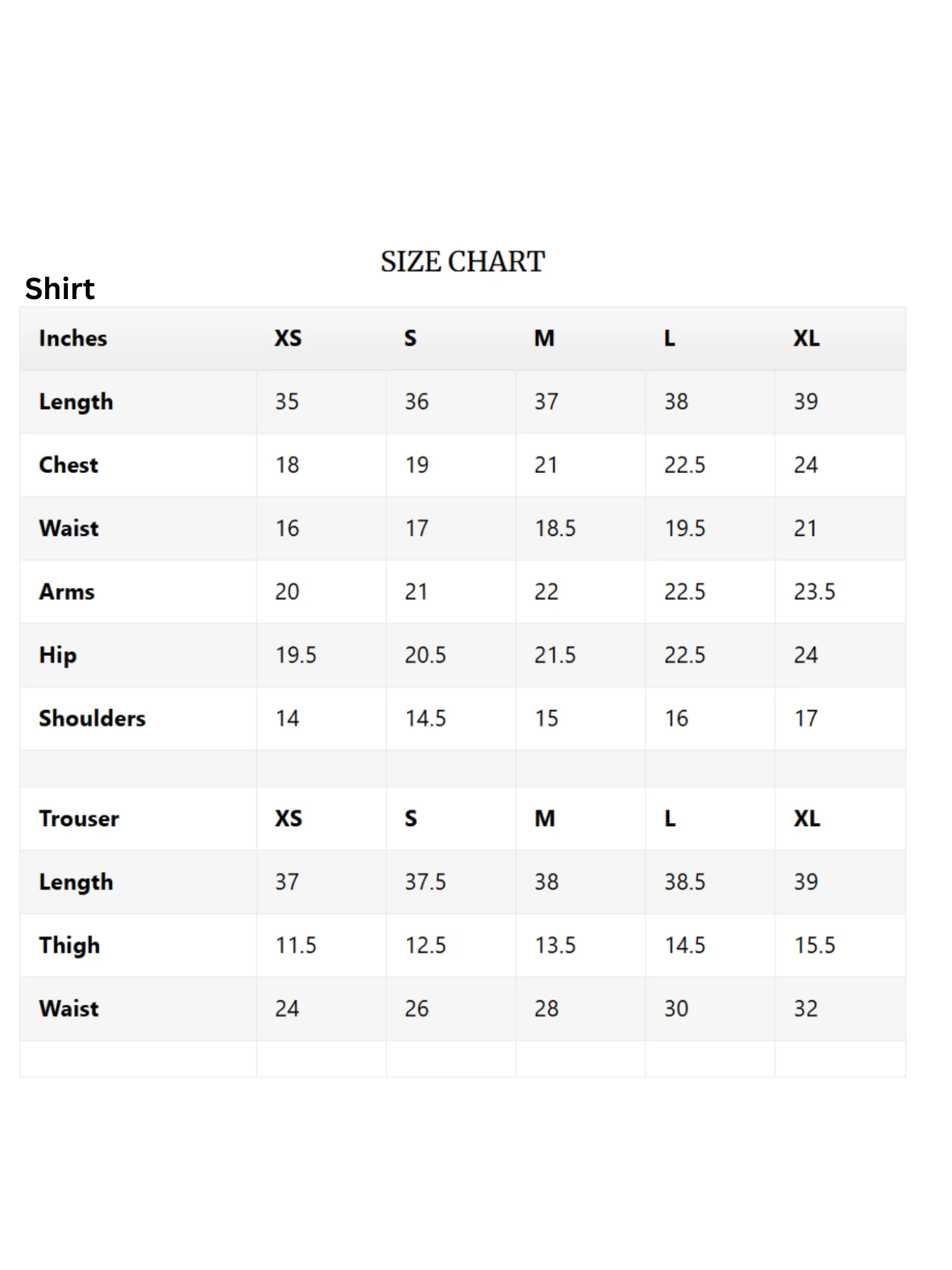Click the Shoulders row label
952x1270 pixels.
pos(92,718)
